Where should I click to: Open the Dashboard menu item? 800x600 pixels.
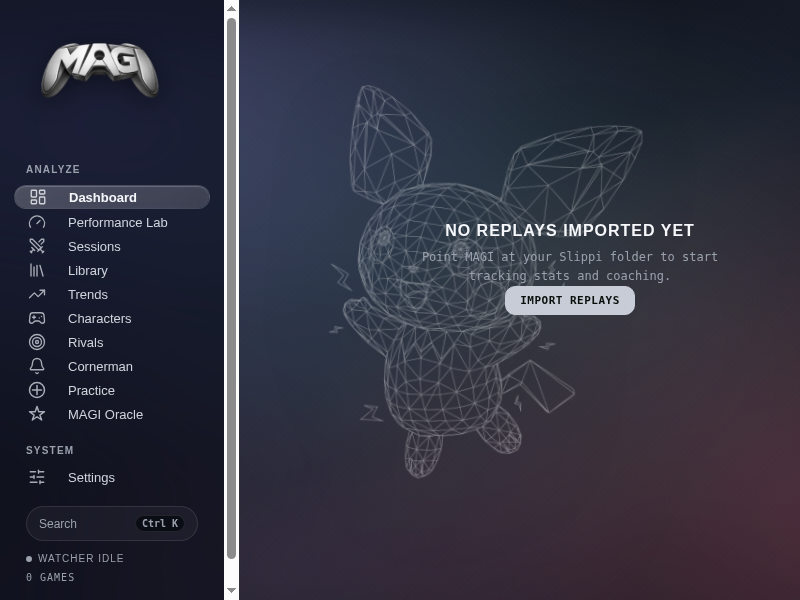point(112,197)
